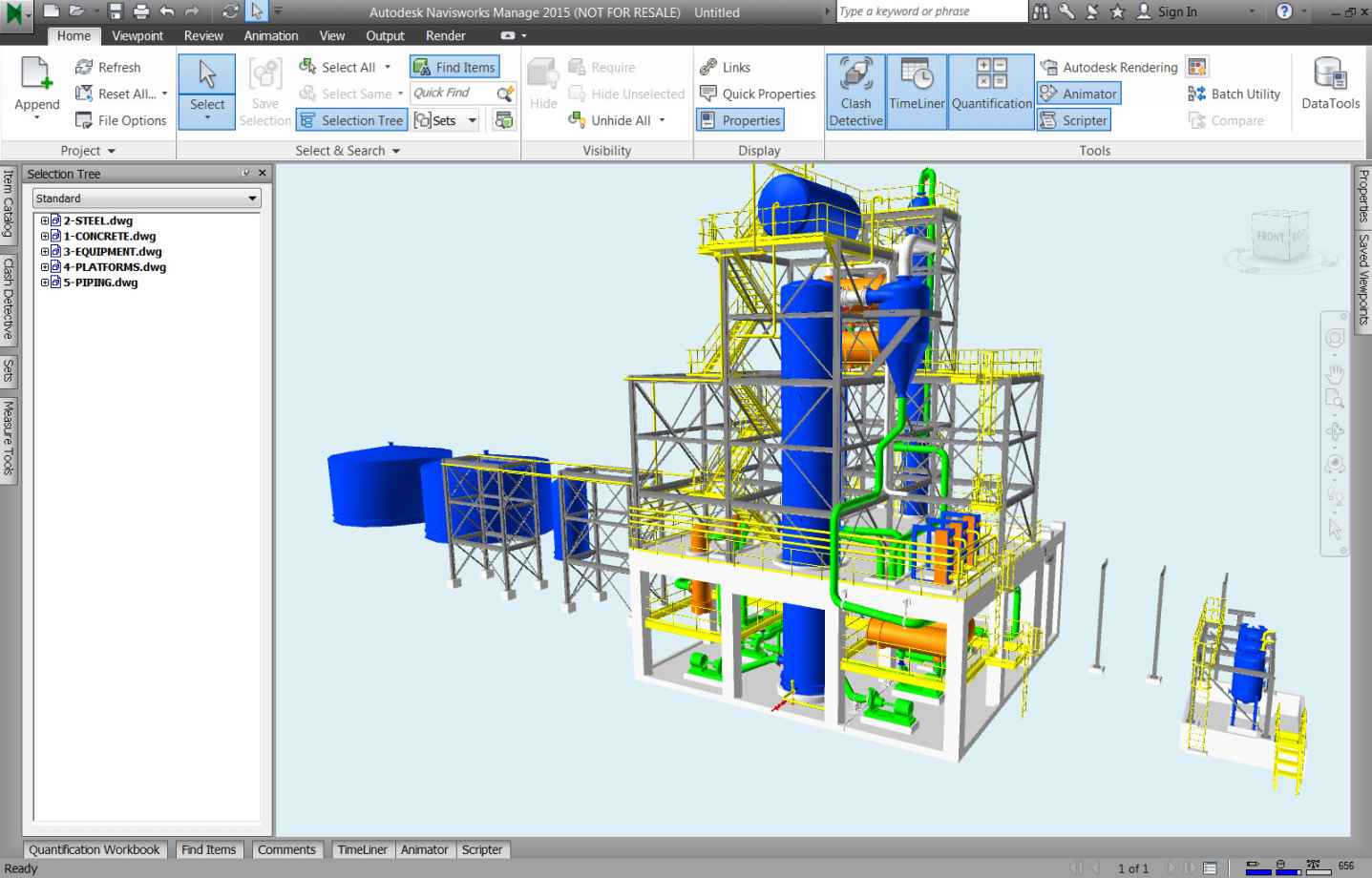
Task: Click the Print icon in quick access toolbar
Action: pyautogui.click(x=141, y=11)
